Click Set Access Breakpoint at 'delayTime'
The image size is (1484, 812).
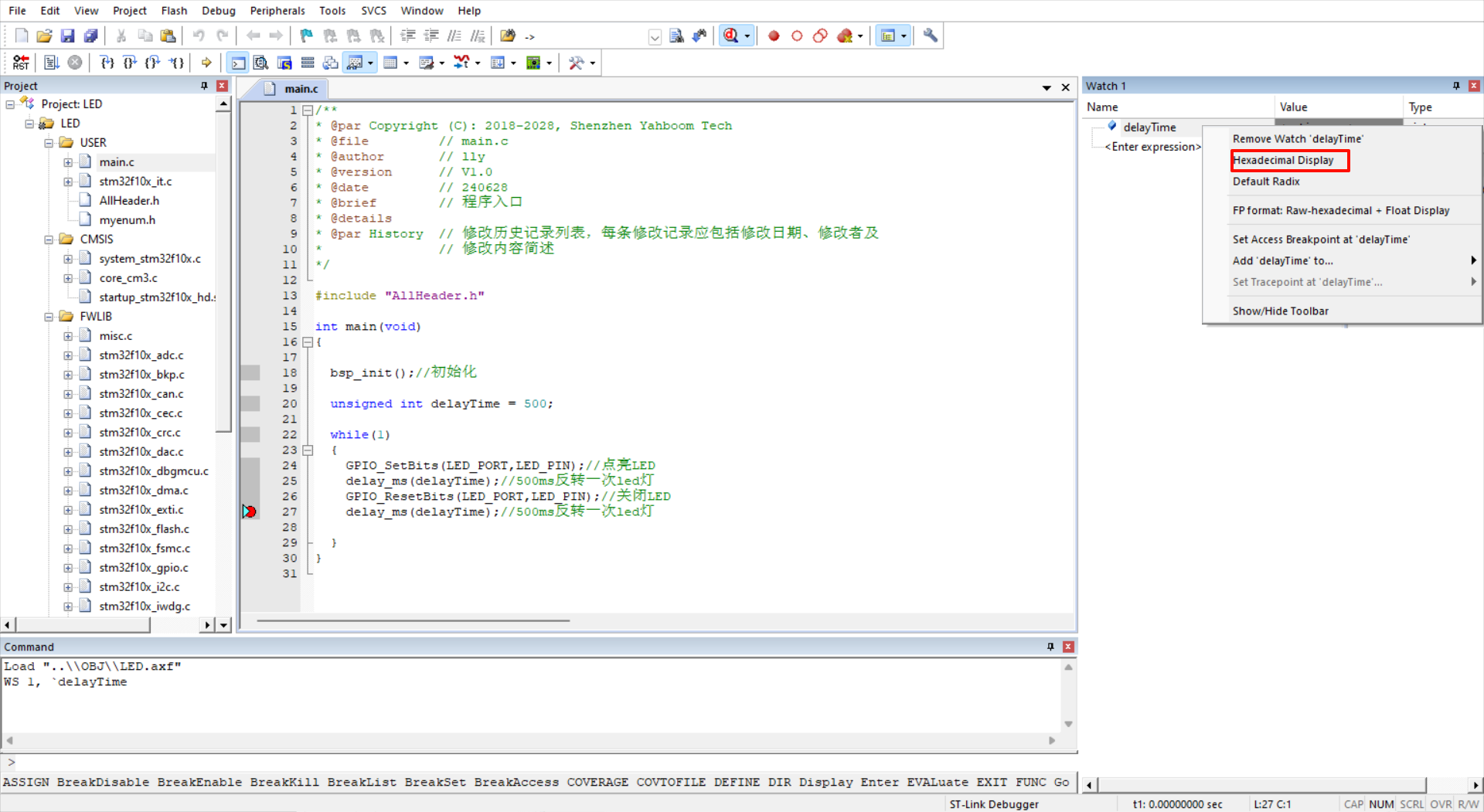(1321, 240)
